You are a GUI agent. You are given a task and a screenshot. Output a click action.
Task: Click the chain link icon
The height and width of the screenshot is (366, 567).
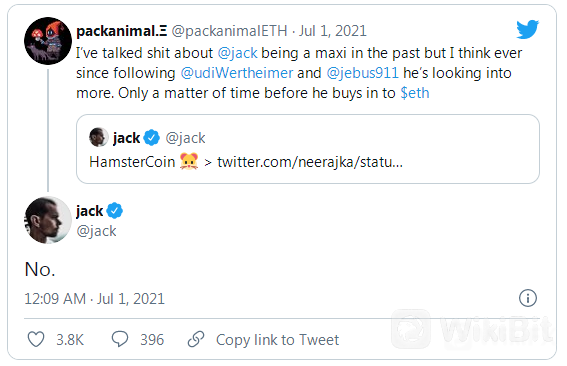pos(196,339)
